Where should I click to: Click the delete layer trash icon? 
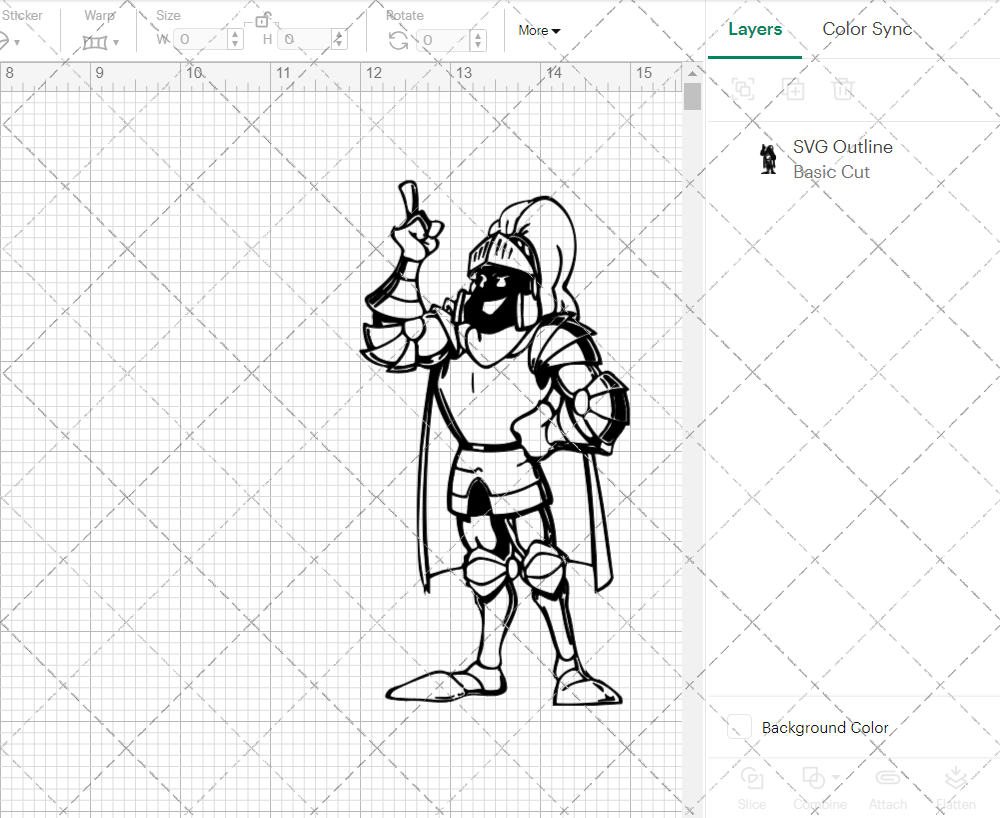coord(843,90)
